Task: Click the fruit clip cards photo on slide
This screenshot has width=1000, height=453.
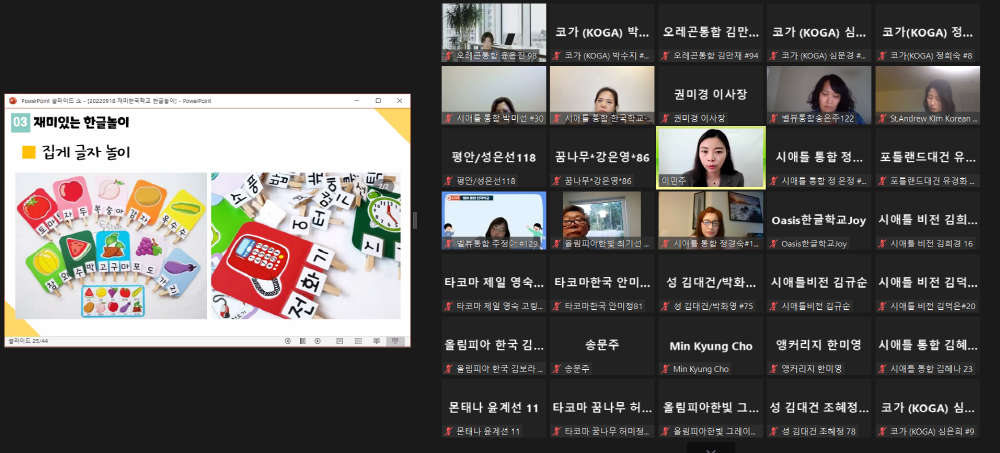Action: click(x=110, y=245)
